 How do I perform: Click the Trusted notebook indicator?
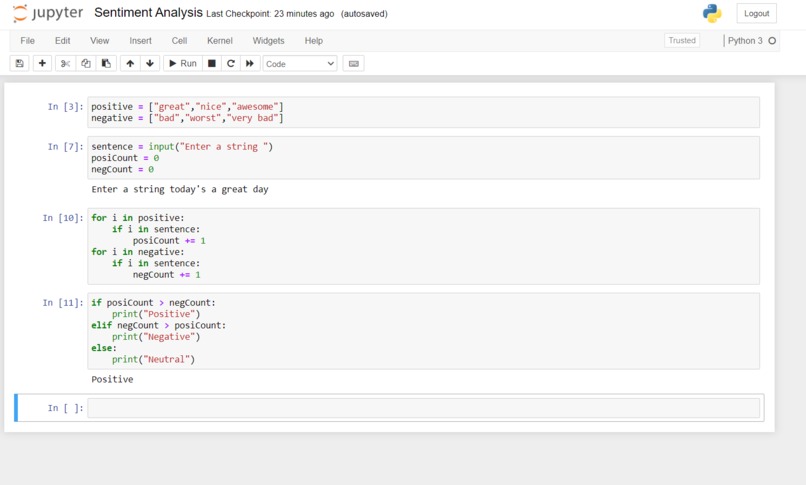(x=682, y=40)
